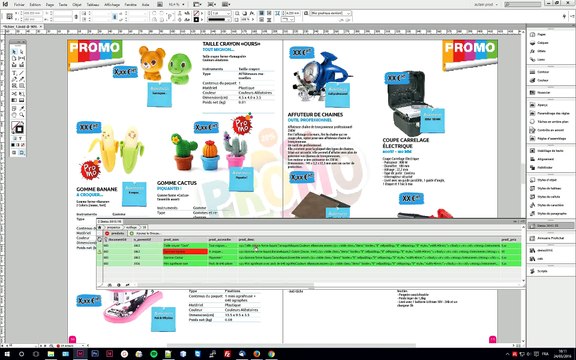Click the prod_desc column header
Screen dimensions: 576x360
[369, 240]
